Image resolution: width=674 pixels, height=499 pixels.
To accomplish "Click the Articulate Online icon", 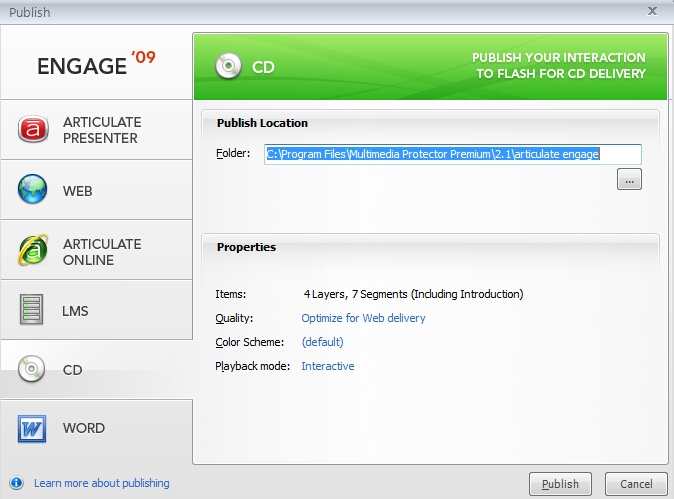I will [33, 251].
